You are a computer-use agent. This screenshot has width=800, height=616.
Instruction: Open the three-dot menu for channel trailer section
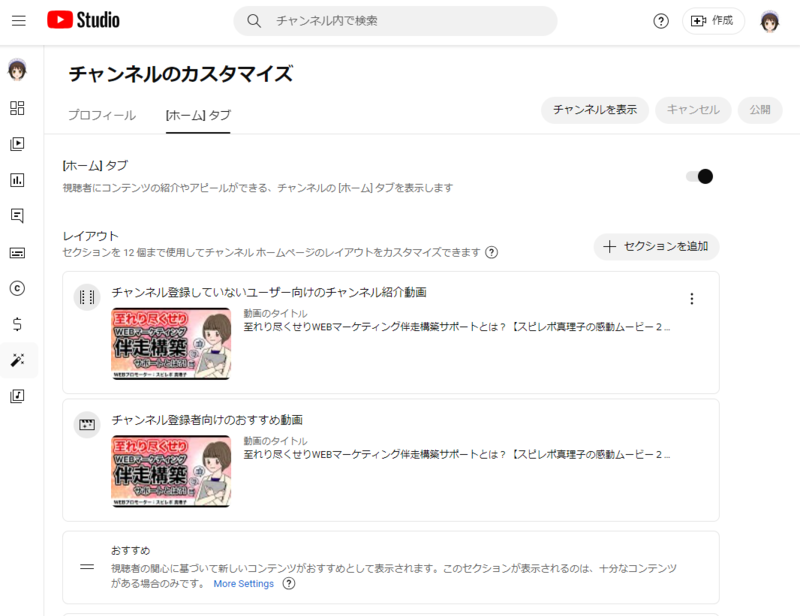(691, 298)
